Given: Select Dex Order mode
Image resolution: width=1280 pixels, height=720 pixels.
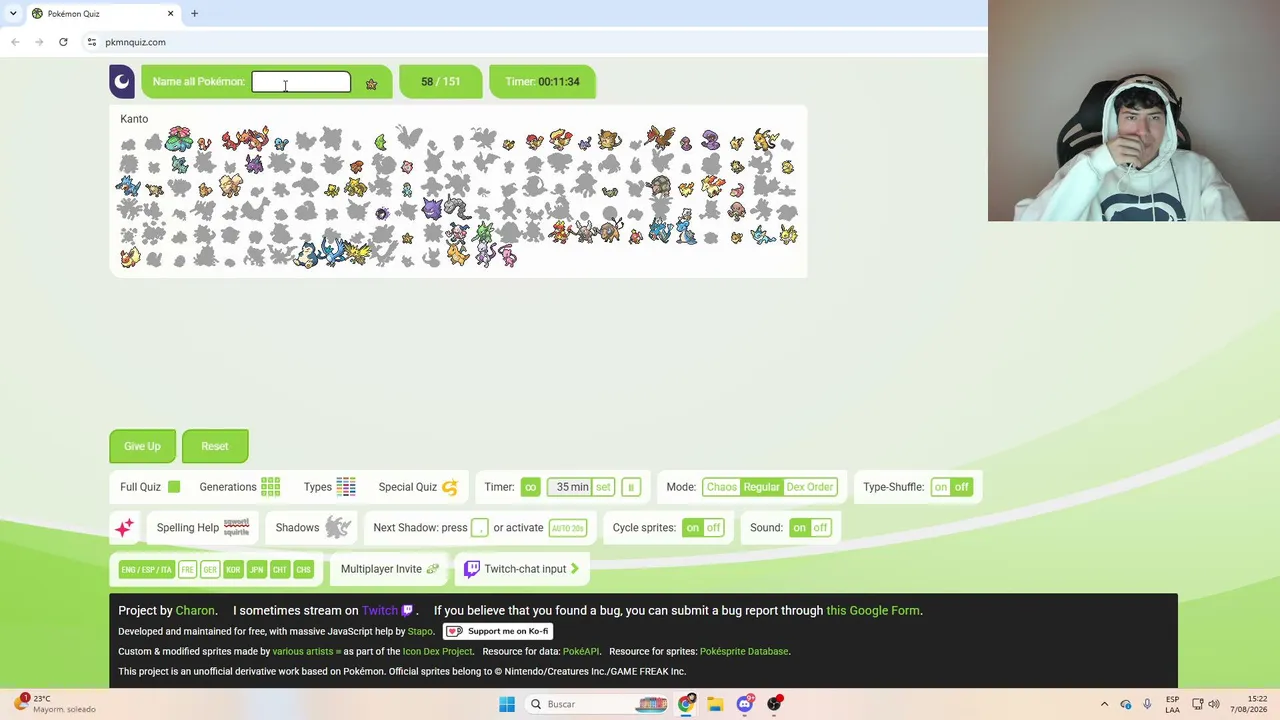Looking at the screenshot, I should (809, 487).
